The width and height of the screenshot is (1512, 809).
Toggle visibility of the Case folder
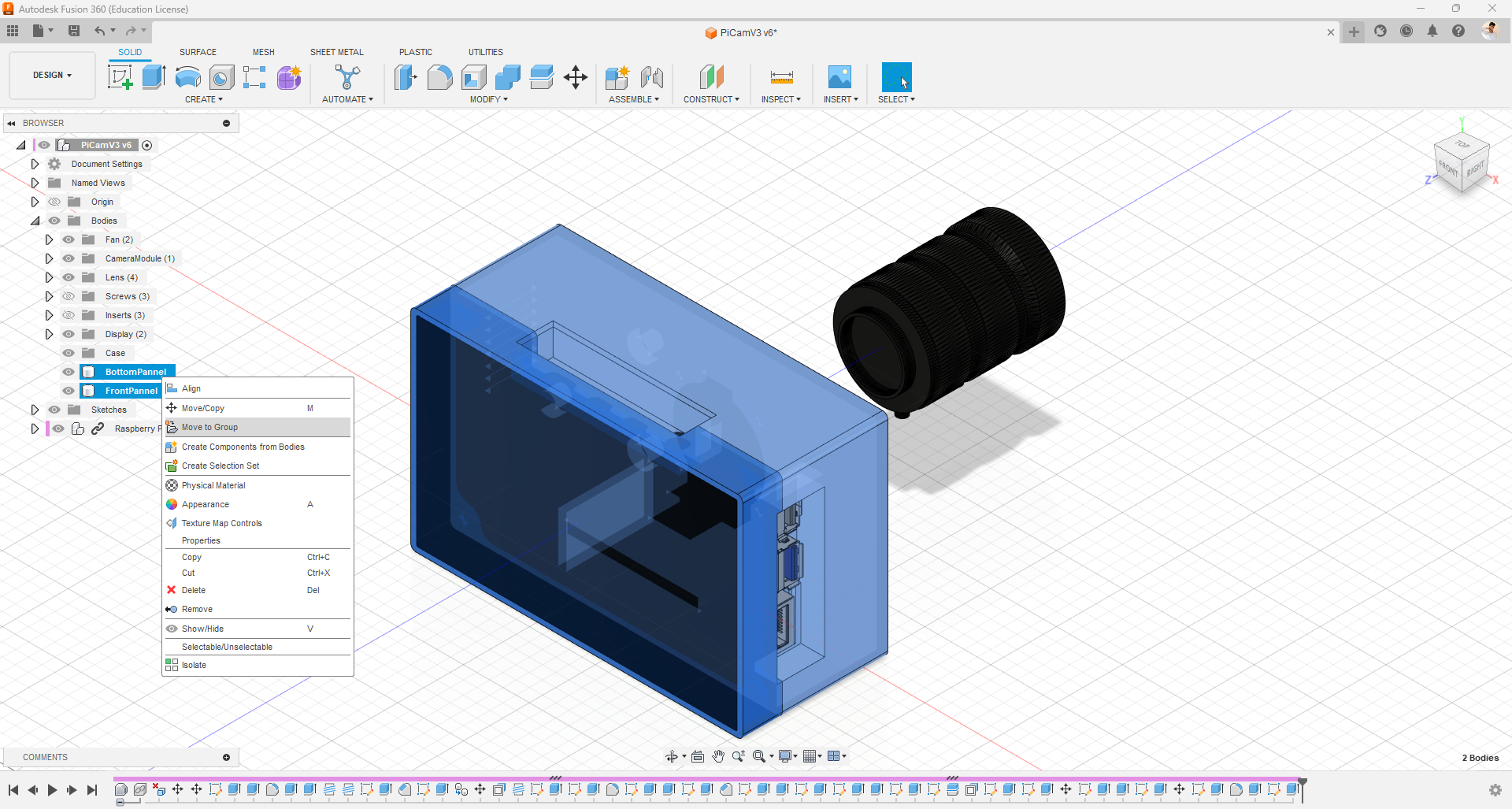pyautogui.click(x=69, y=353)
